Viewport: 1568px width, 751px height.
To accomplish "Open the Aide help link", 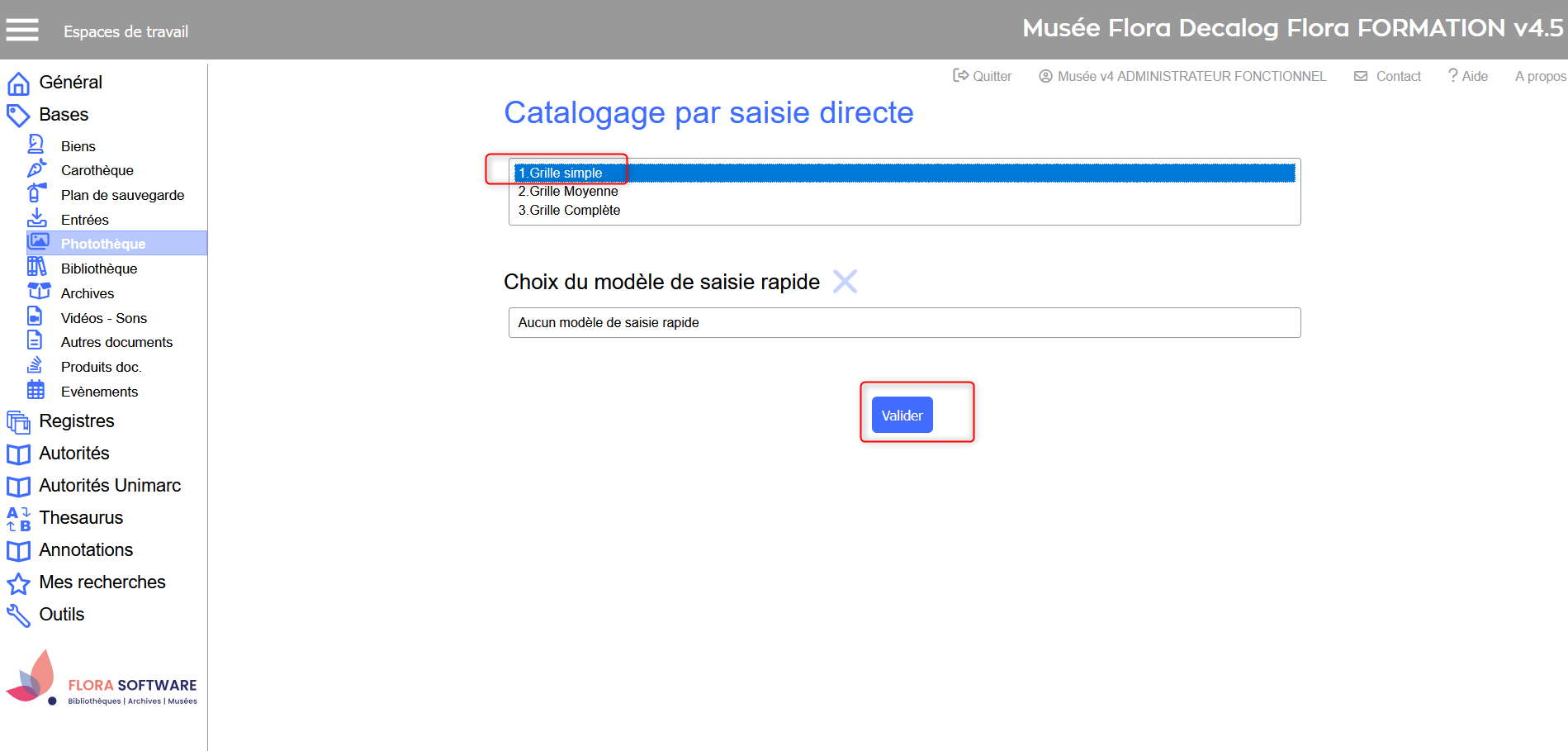I will click(x=1468, y=76).
